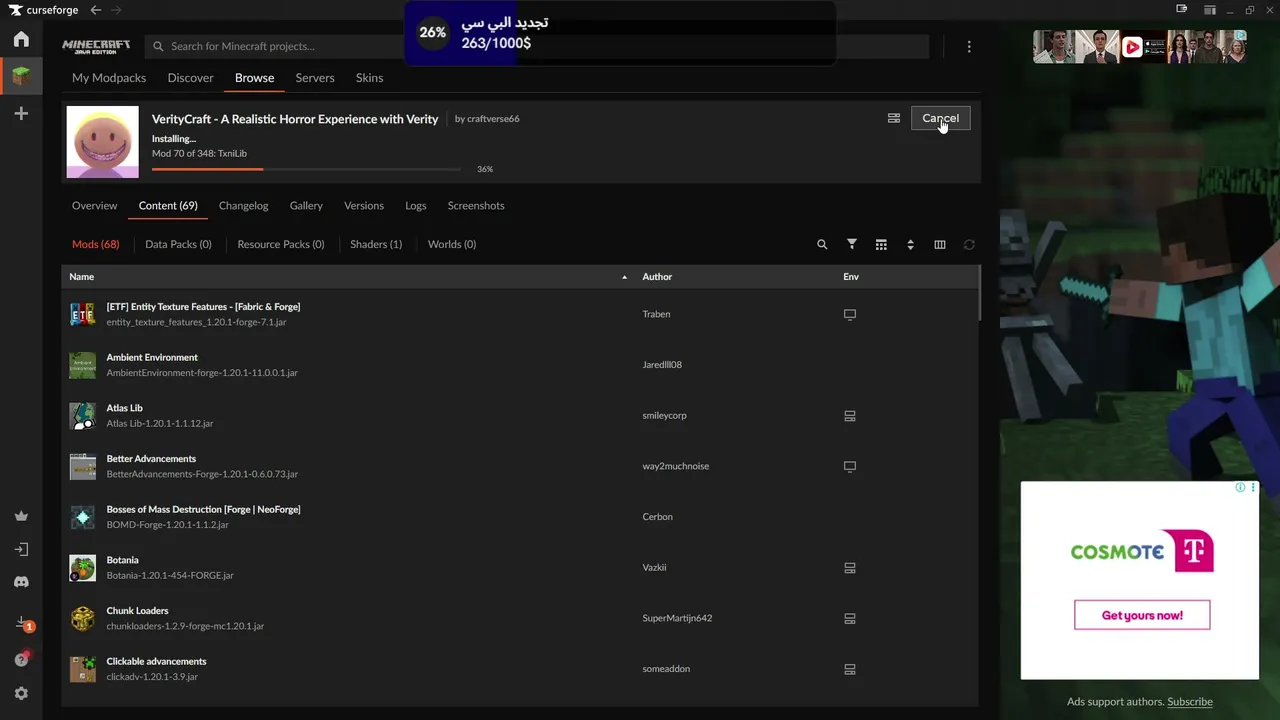Open the downloads icon with notification badge
The image size is (1280, 720).
22,623
